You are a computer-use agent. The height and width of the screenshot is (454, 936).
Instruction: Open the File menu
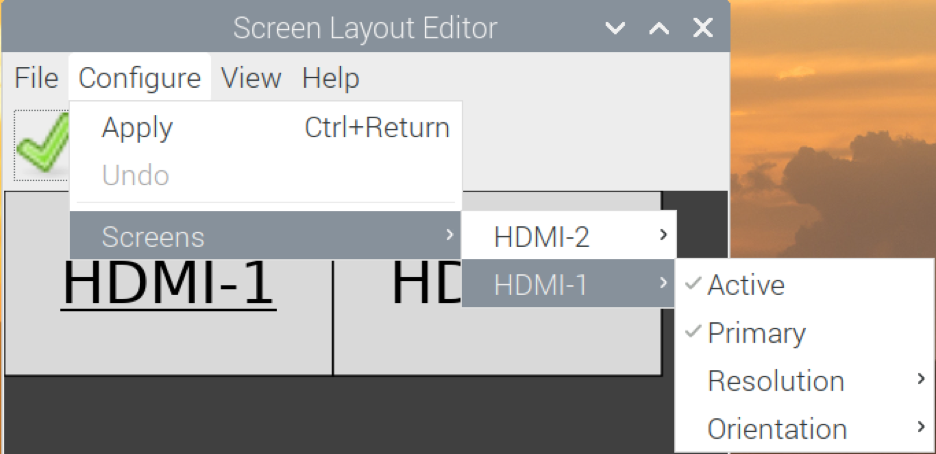[x=37, y=78]
